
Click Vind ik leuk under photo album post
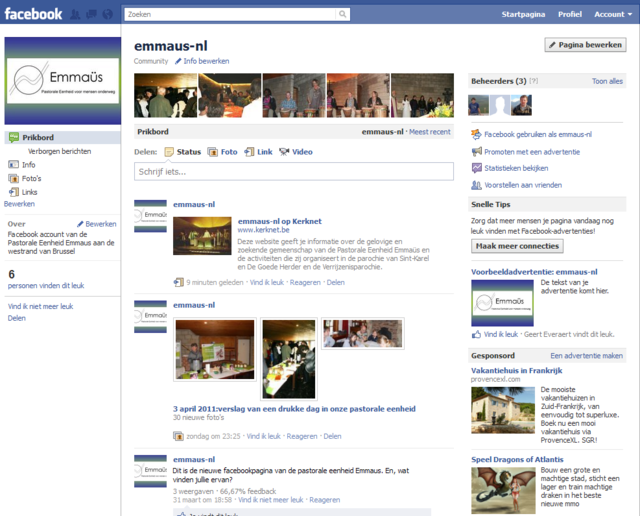(x=263, y=436)
